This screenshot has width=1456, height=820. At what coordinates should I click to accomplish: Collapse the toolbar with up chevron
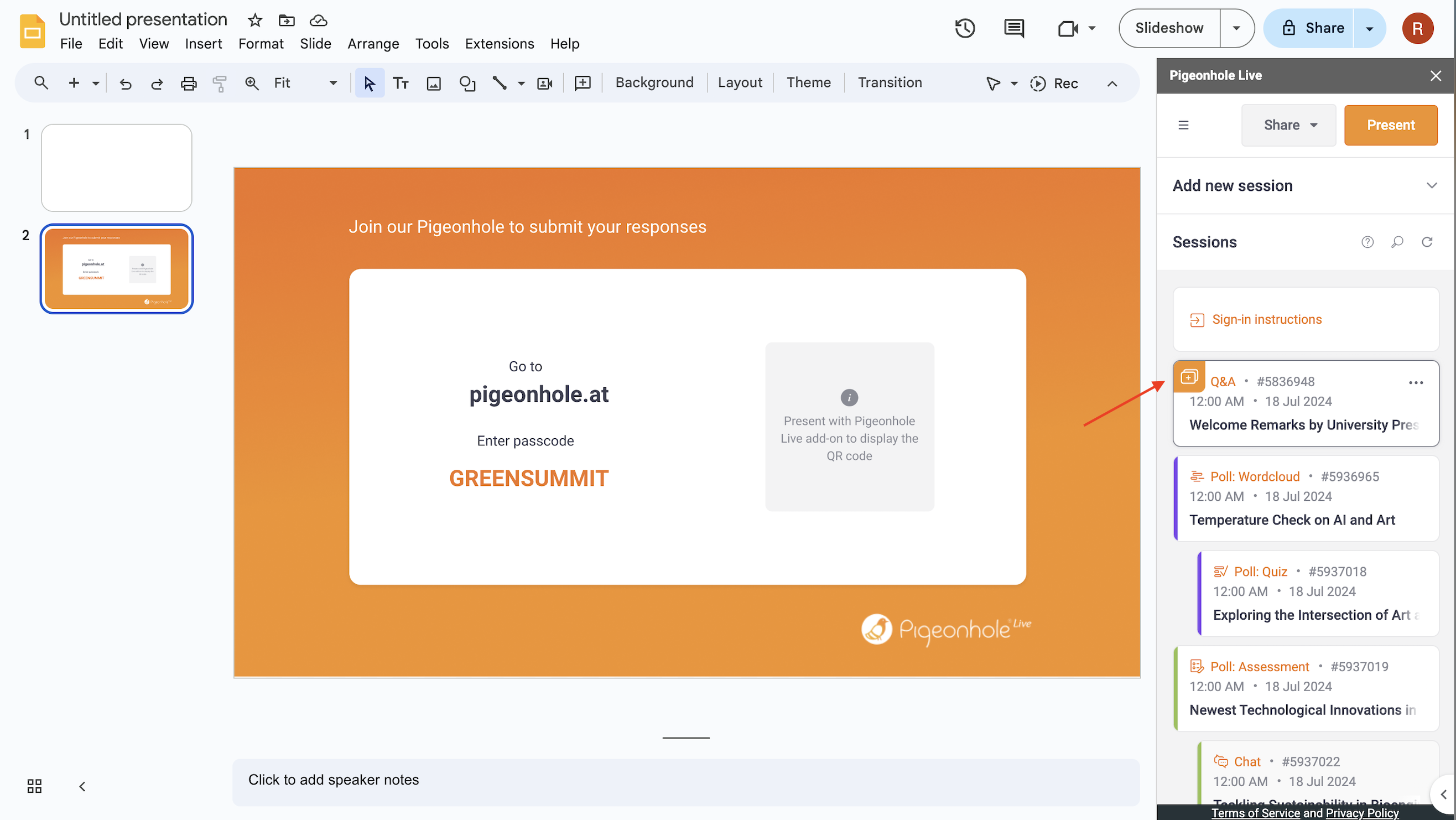(1112, 84)
